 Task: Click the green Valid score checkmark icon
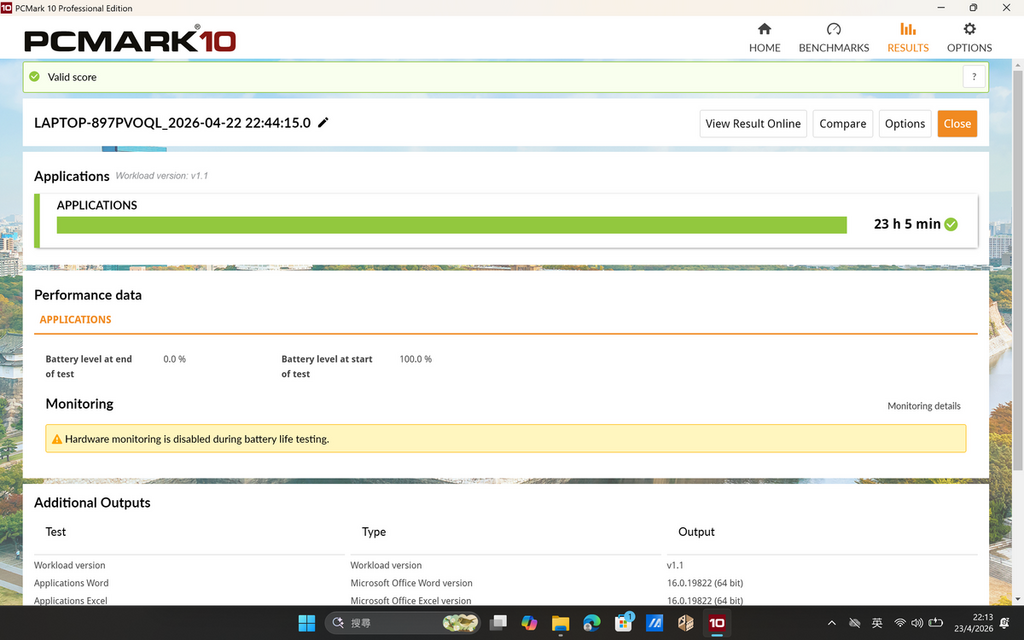click(35, 76)
